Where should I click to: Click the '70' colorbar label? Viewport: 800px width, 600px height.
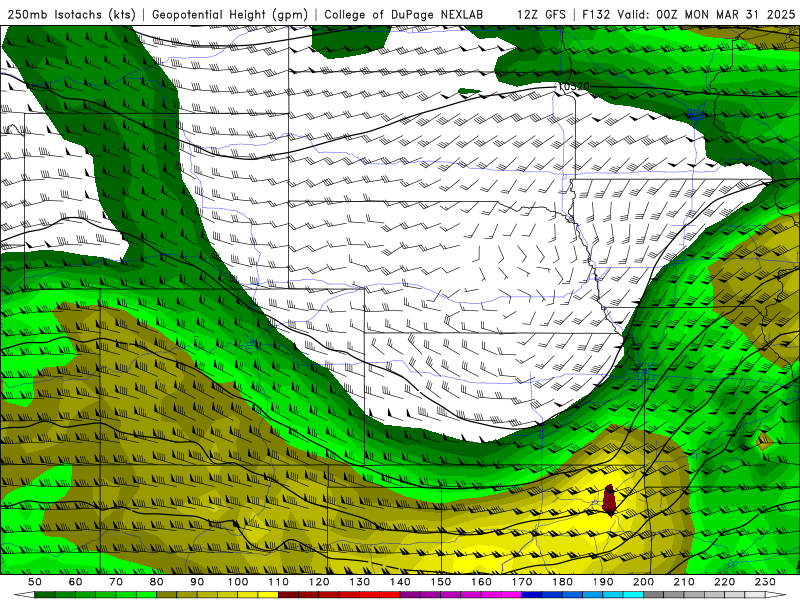pyautogui.click(x=116, y=582)
